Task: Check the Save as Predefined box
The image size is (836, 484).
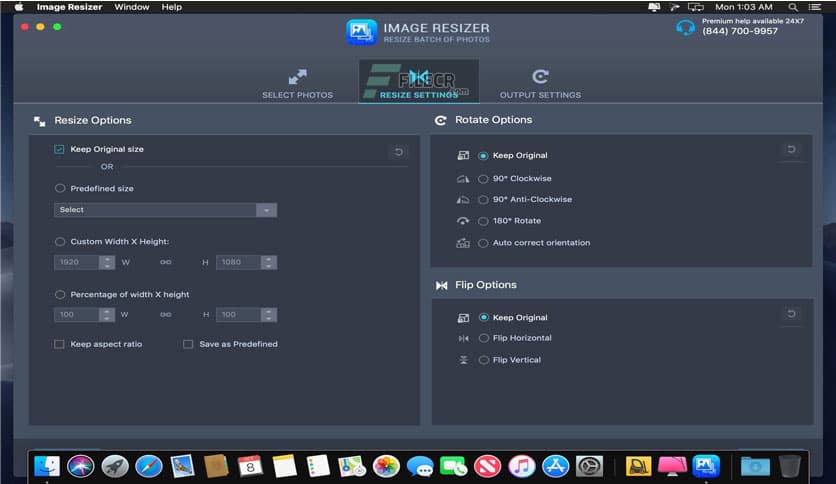Action: (188, 344)
